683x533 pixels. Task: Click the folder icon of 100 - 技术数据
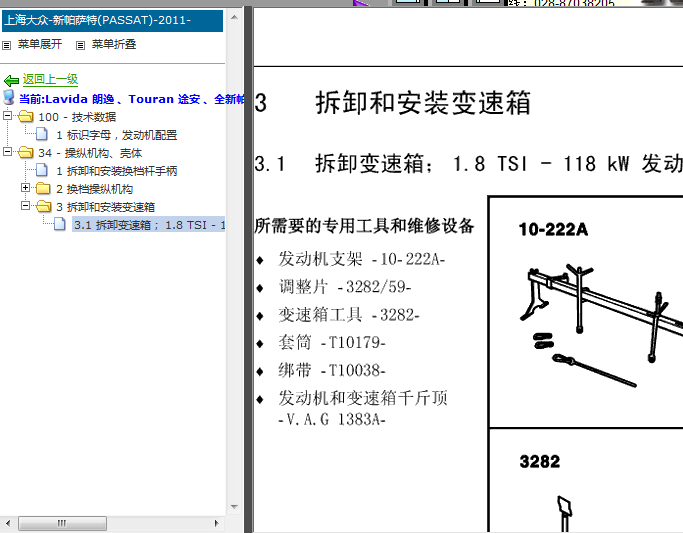click(26, 116)
